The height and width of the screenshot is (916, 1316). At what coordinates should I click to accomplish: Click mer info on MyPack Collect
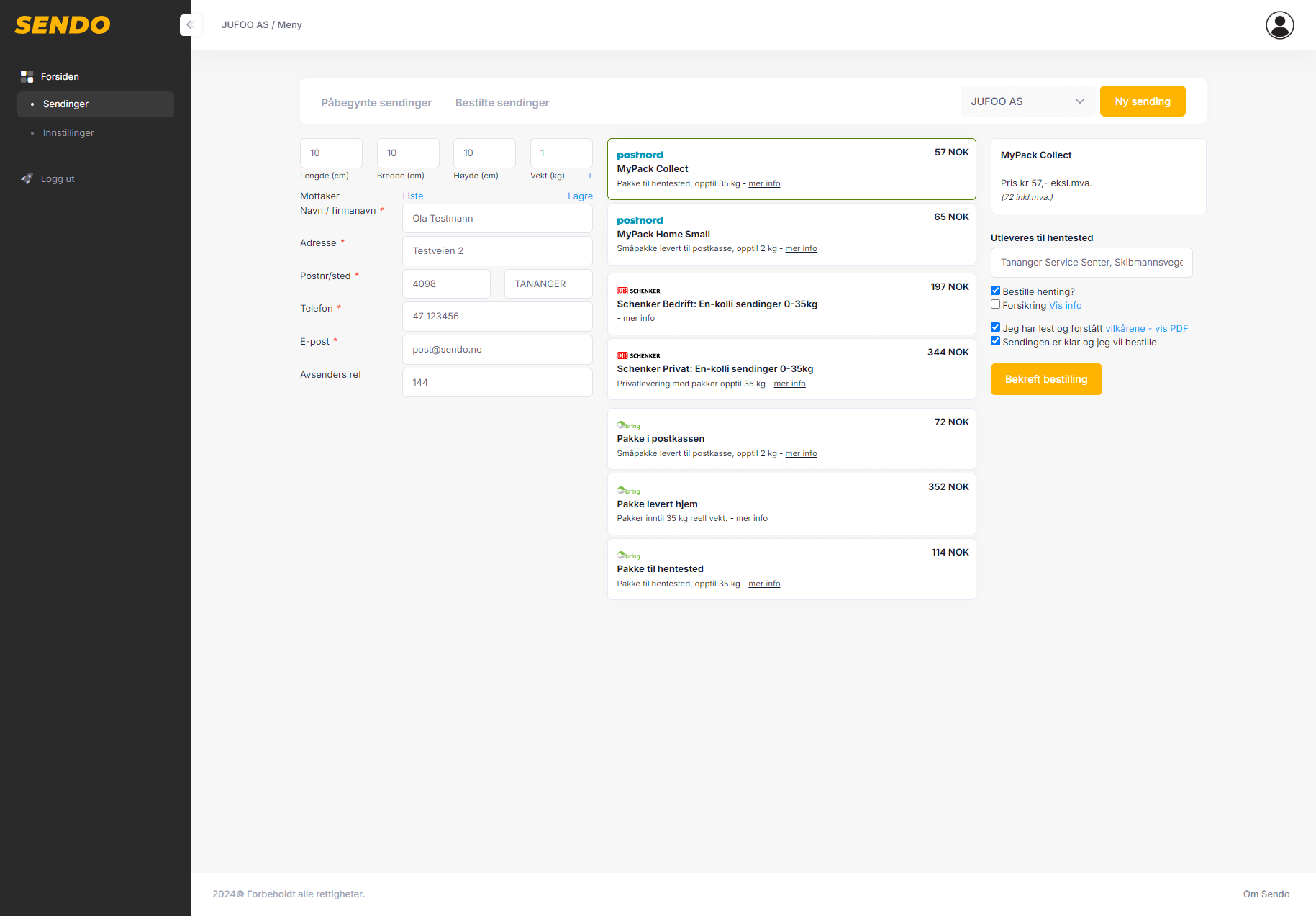pos(764,183)
